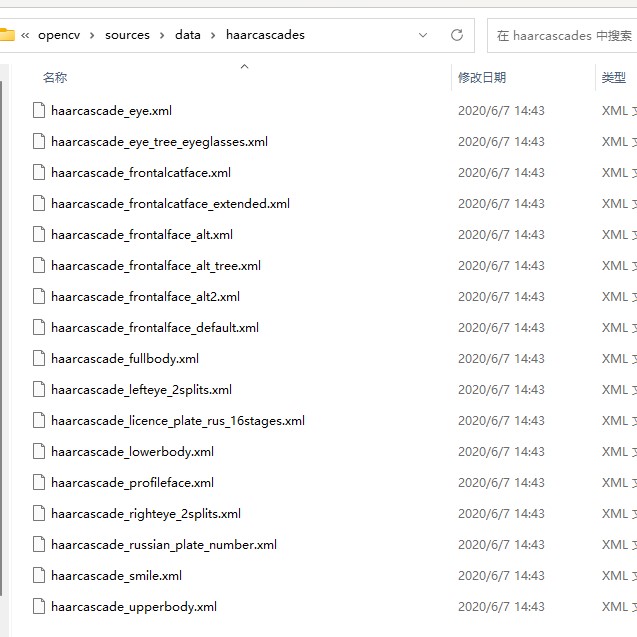
Task: Click modified date of haarcascade_righteye_2splits.xml
Action: pyautogui.click(x=501, y=514)
